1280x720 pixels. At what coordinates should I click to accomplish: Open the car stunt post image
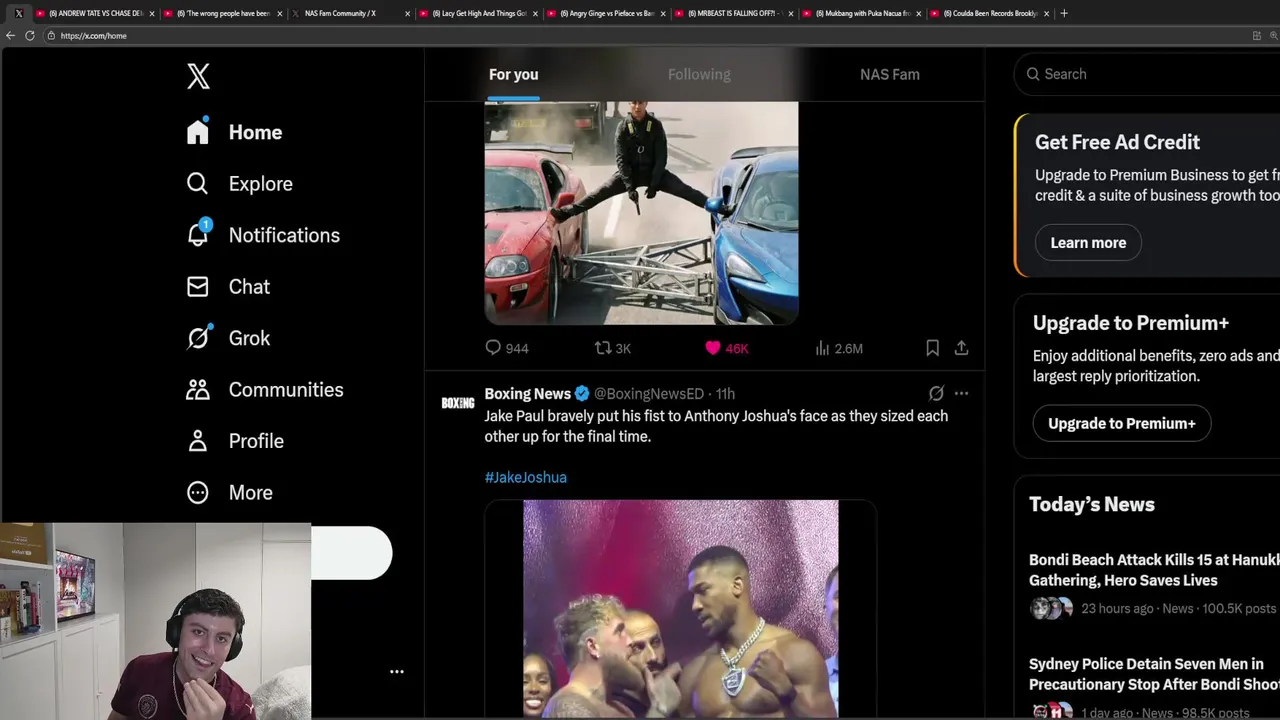[x=641, y=212]
